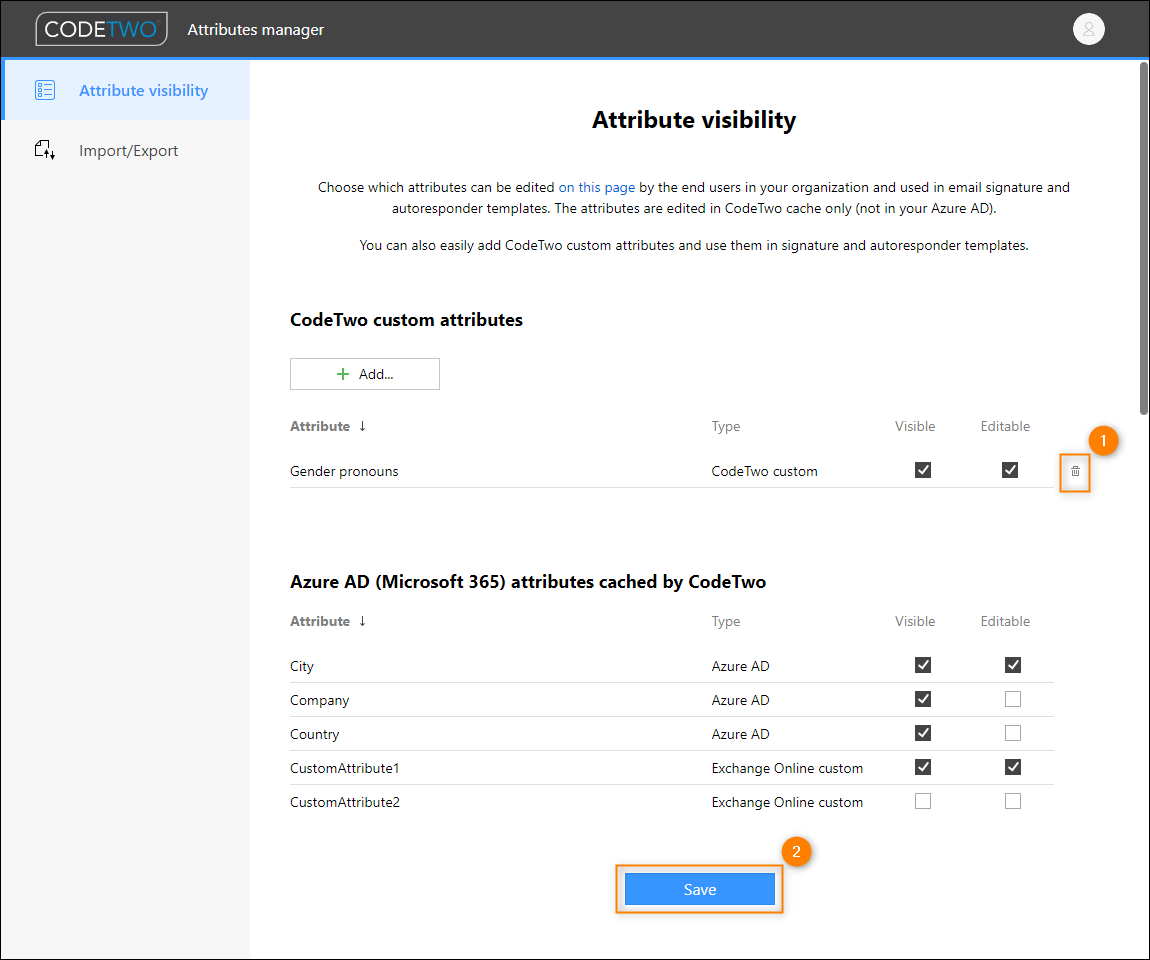Click the Attribute visibility list icon
The width and height of the screenshot is (1150, 960).
(45, 90)
